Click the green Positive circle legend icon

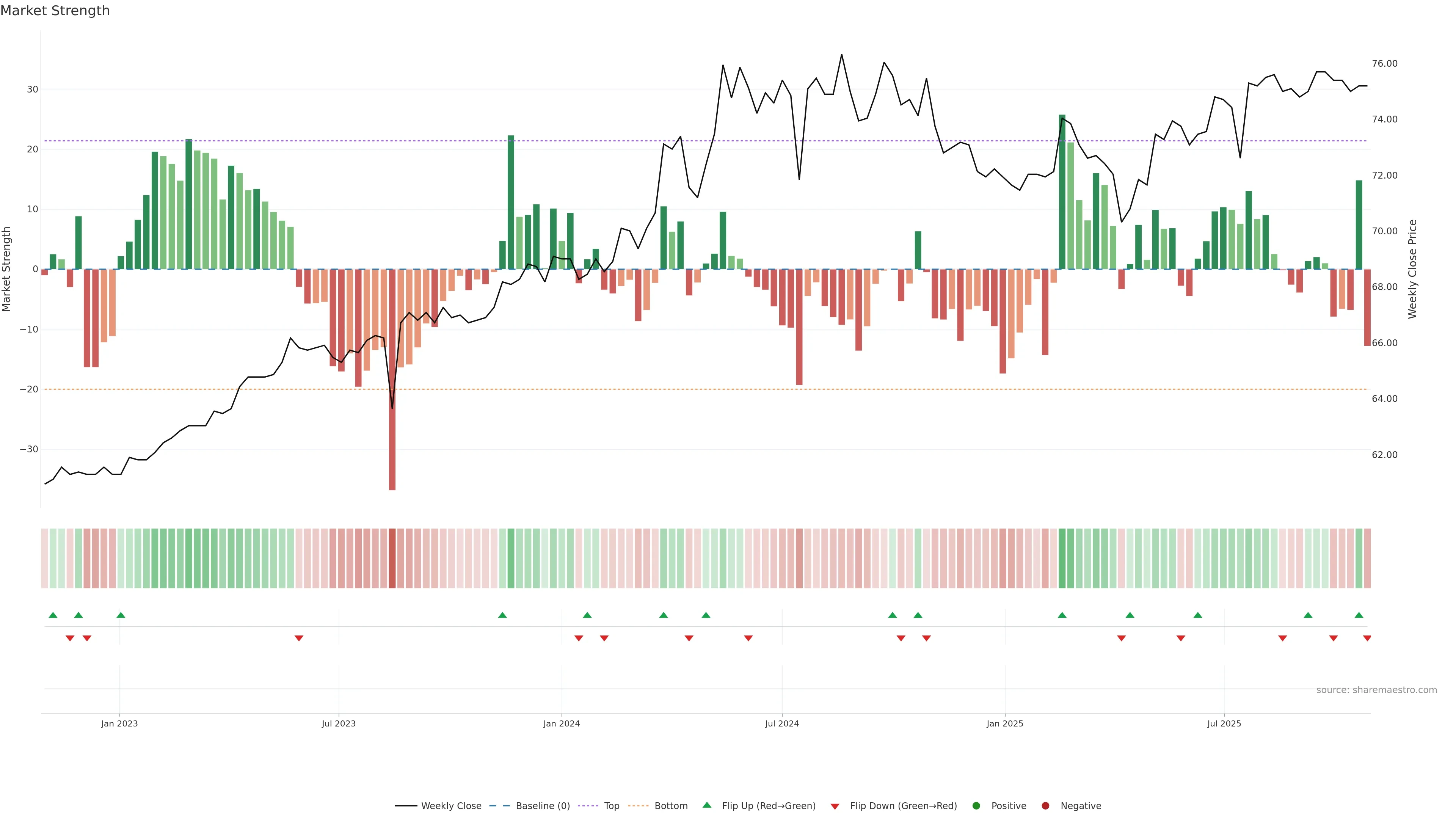[x=976, y=805]
